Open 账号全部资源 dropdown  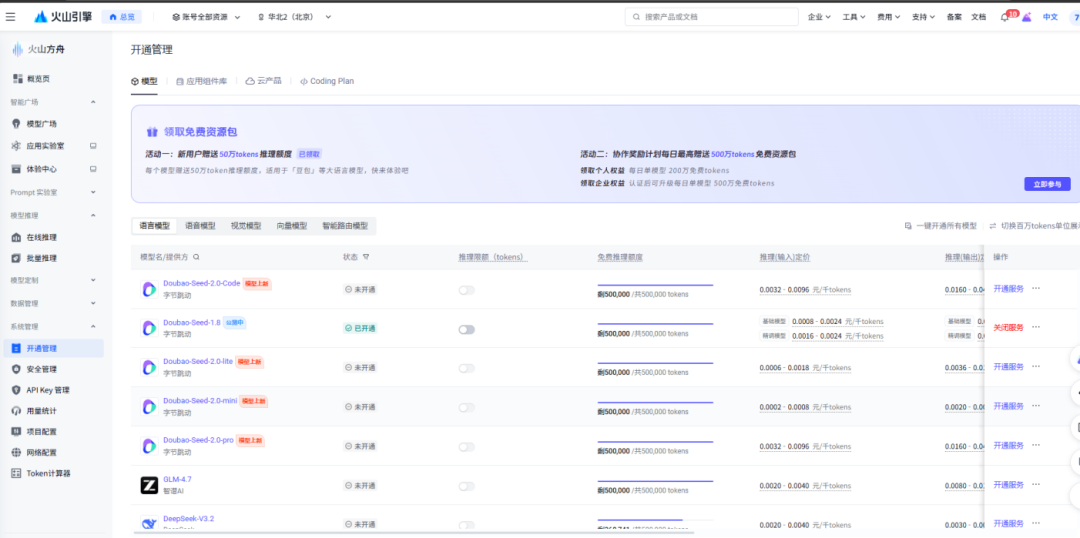tap(206, 17)
